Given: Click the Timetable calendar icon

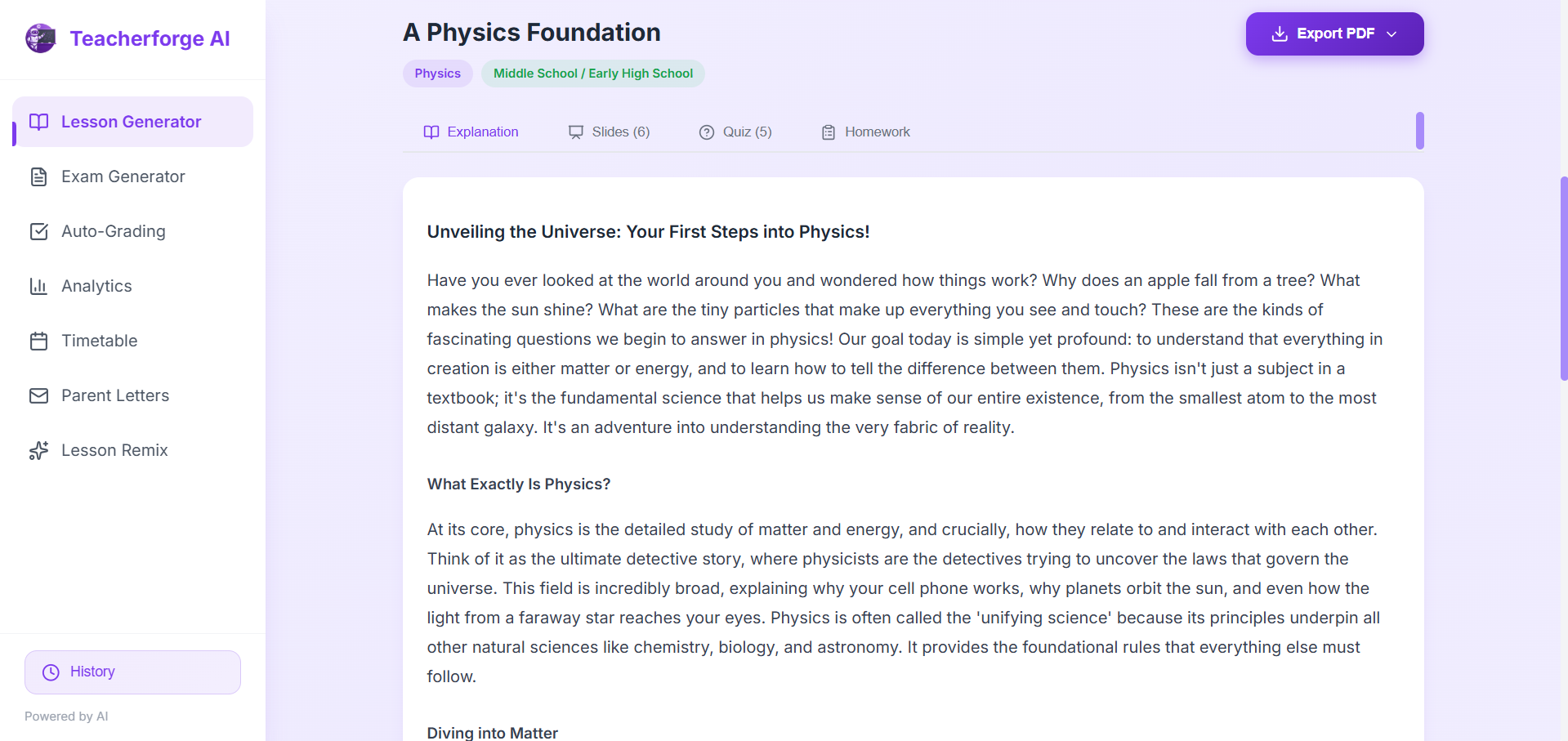Looking at the screenshot, I should click(x=38, y=341).
